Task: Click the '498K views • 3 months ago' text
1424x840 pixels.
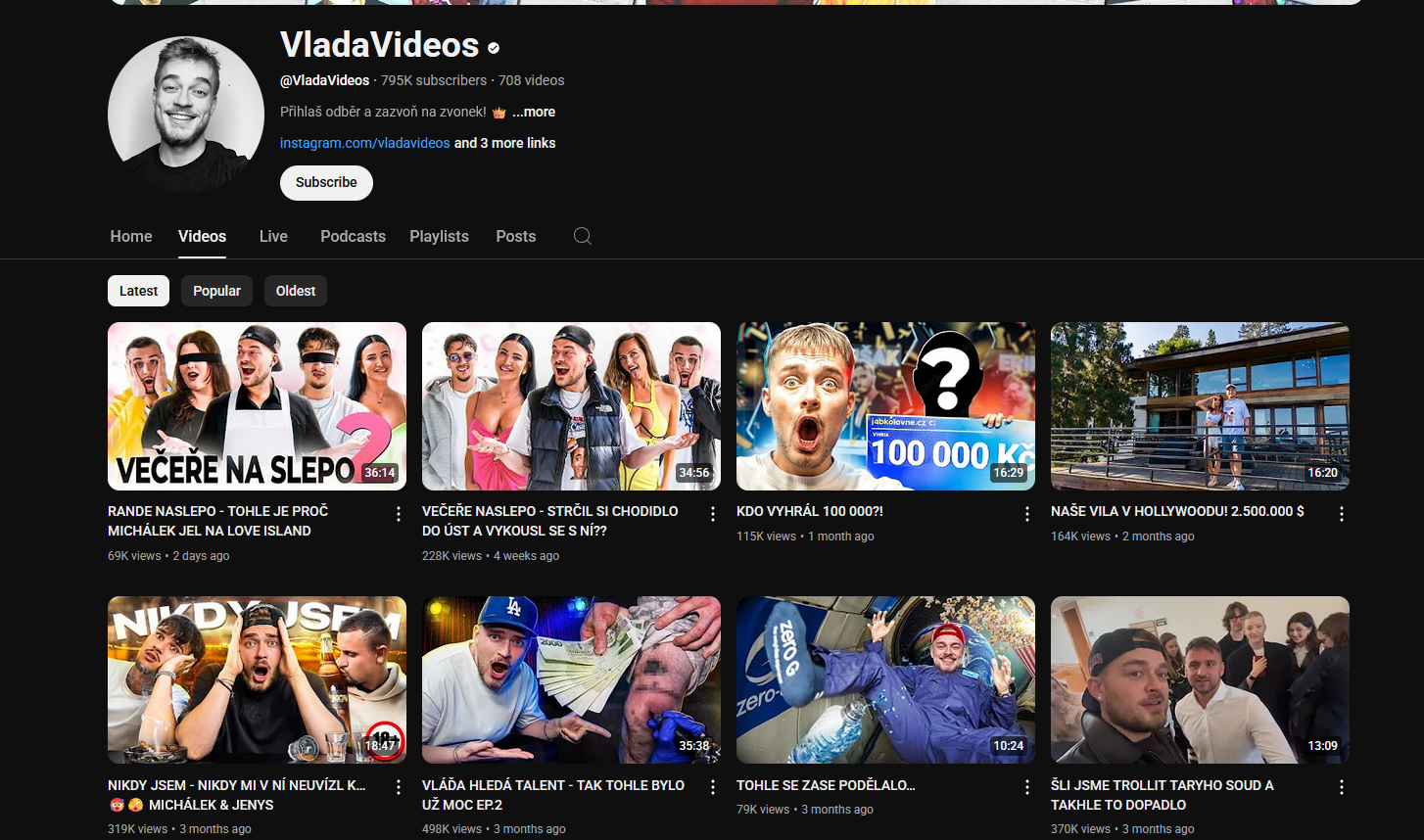Action: (x=494, y=828)
